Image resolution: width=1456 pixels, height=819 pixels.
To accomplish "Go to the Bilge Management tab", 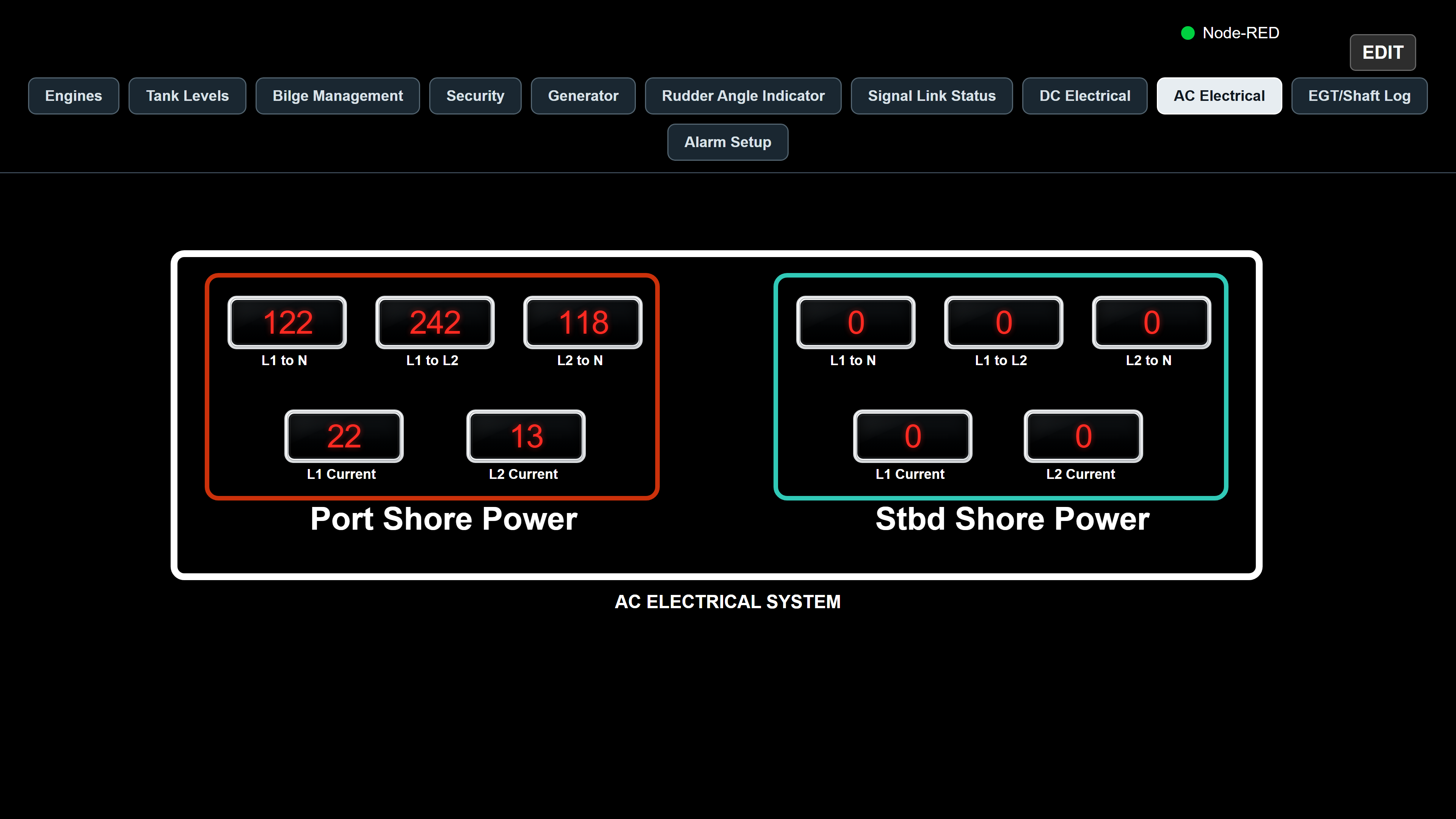I will [x=337, y=96].
